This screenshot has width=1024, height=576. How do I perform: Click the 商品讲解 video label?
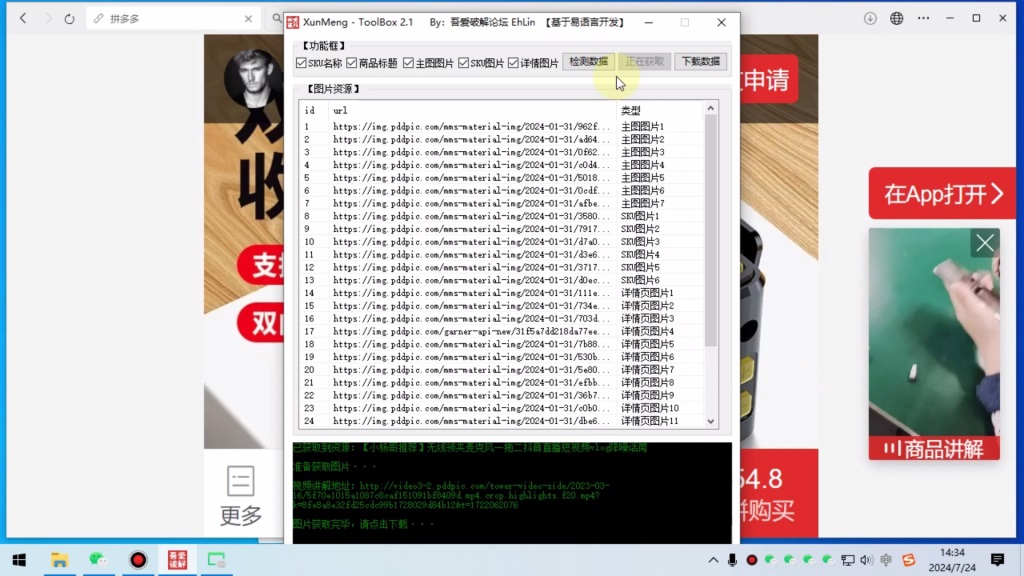934,449
